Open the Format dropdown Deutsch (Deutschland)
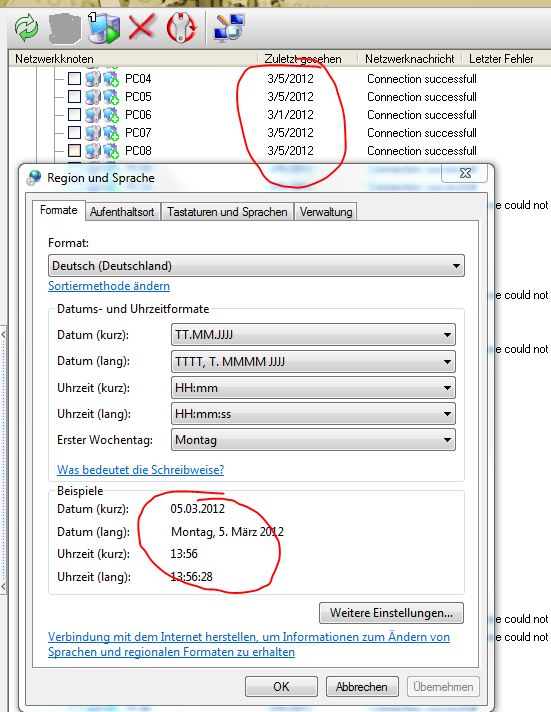 (x=256, y=266)
